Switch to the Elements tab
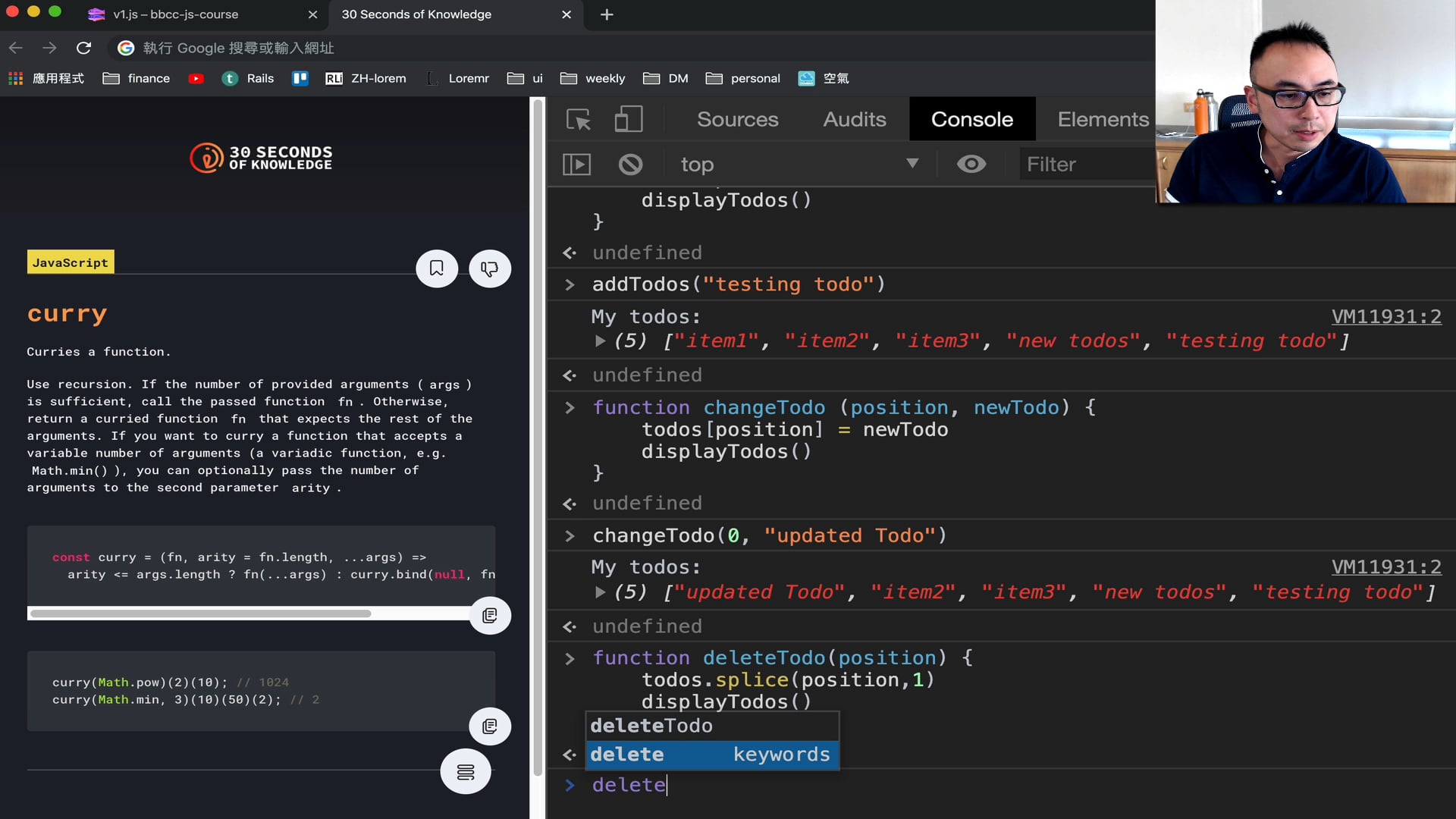The width and height of the screenshot is (1456, 819). click(1103, 120)
